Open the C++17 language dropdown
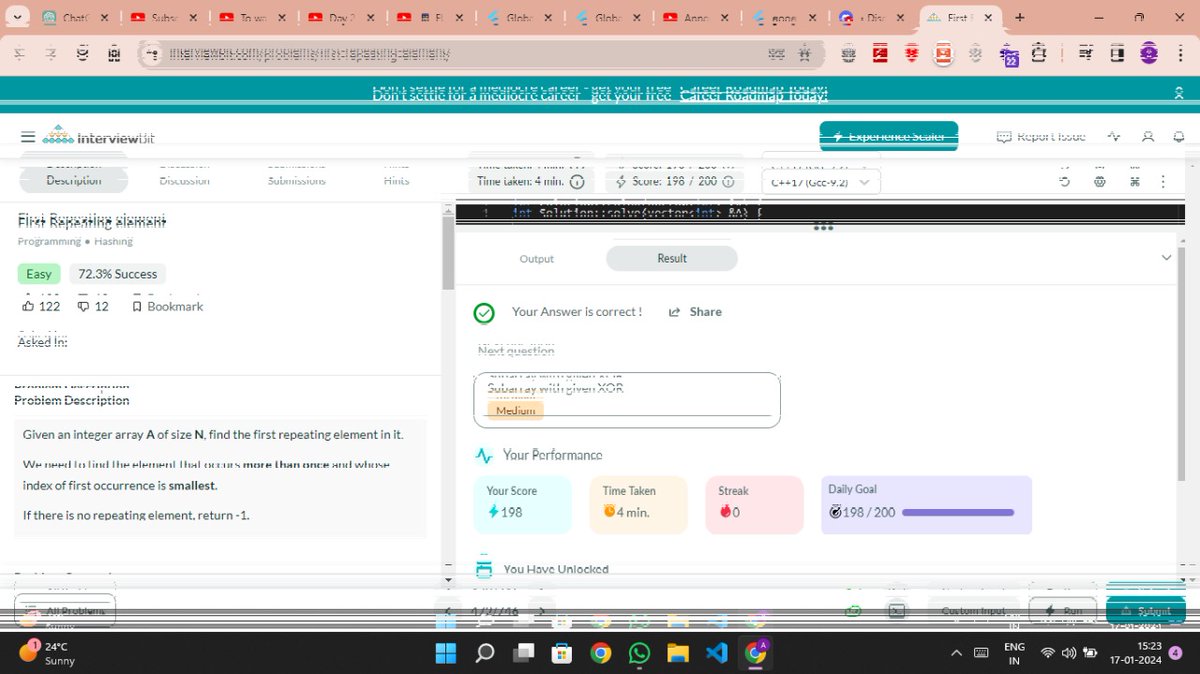 822,183
